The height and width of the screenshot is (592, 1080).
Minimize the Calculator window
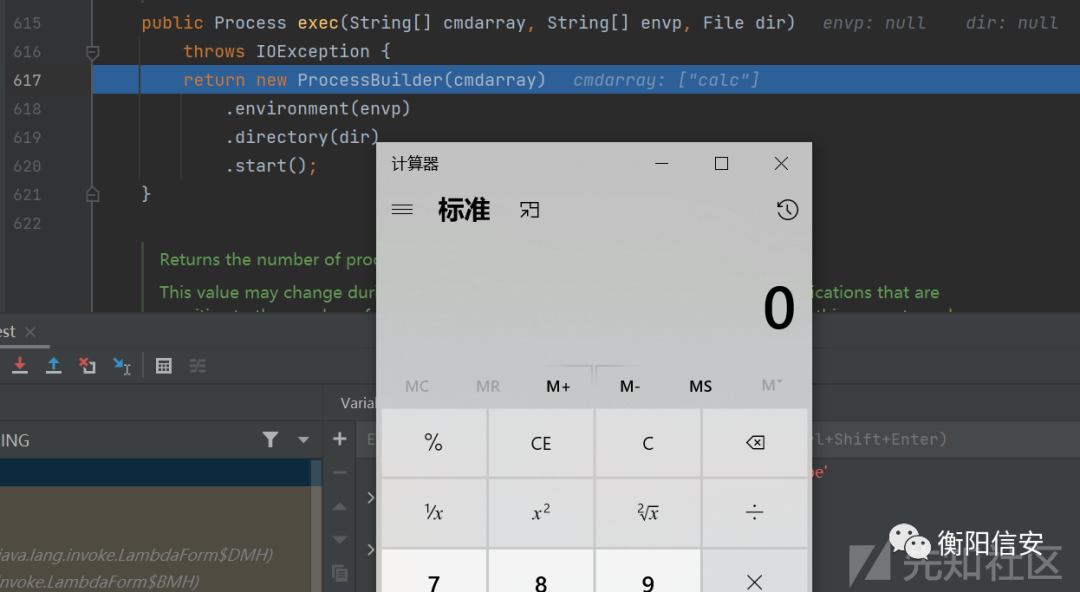662,163
